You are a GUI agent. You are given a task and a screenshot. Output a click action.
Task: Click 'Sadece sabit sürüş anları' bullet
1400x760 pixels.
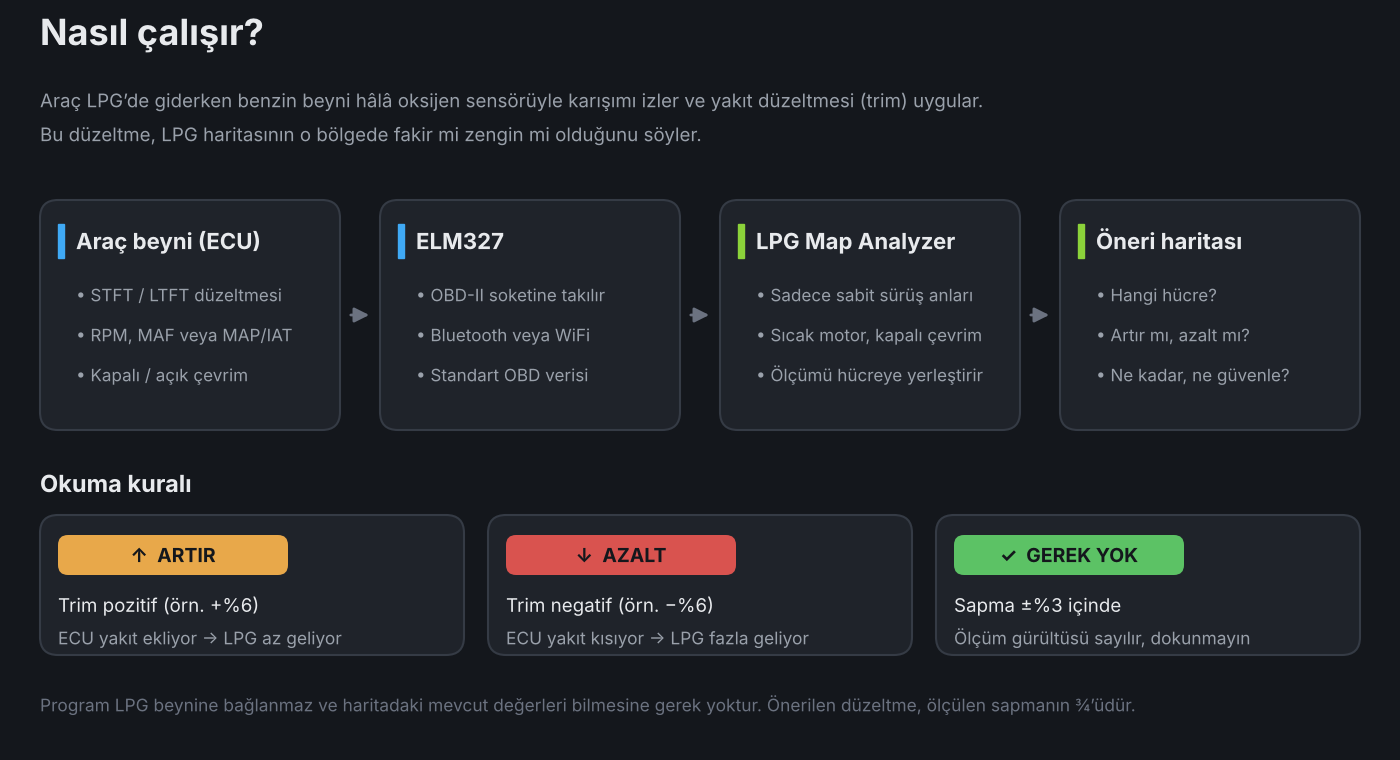tap(865, 295)
